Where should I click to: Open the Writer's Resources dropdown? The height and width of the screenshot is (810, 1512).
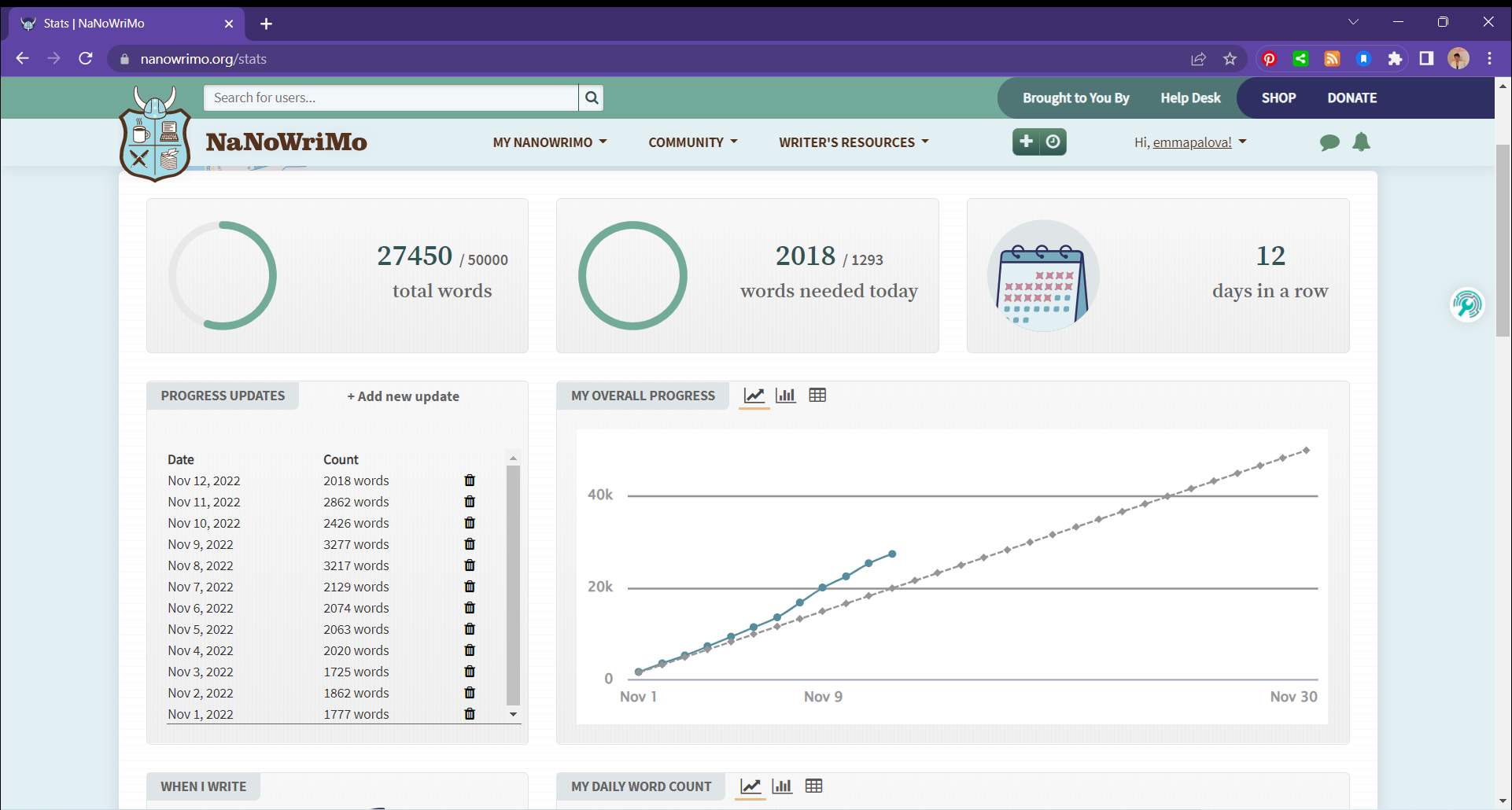click(x=854, y=142)
